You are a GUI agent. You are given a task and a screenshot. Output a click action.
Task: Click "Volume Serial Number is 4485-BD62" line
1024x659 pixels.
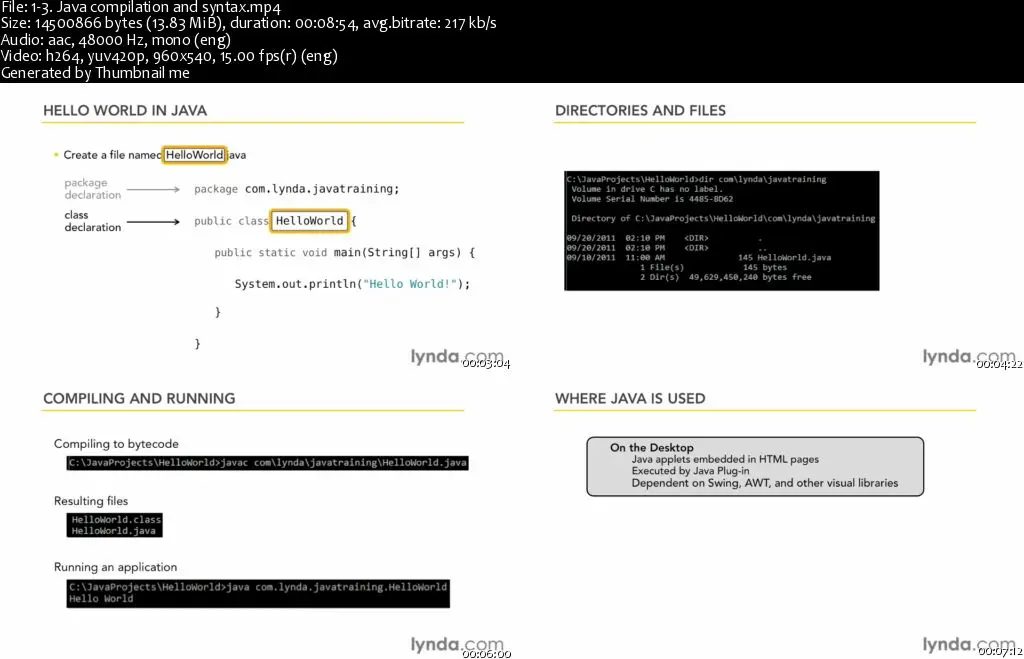point(652,199)
